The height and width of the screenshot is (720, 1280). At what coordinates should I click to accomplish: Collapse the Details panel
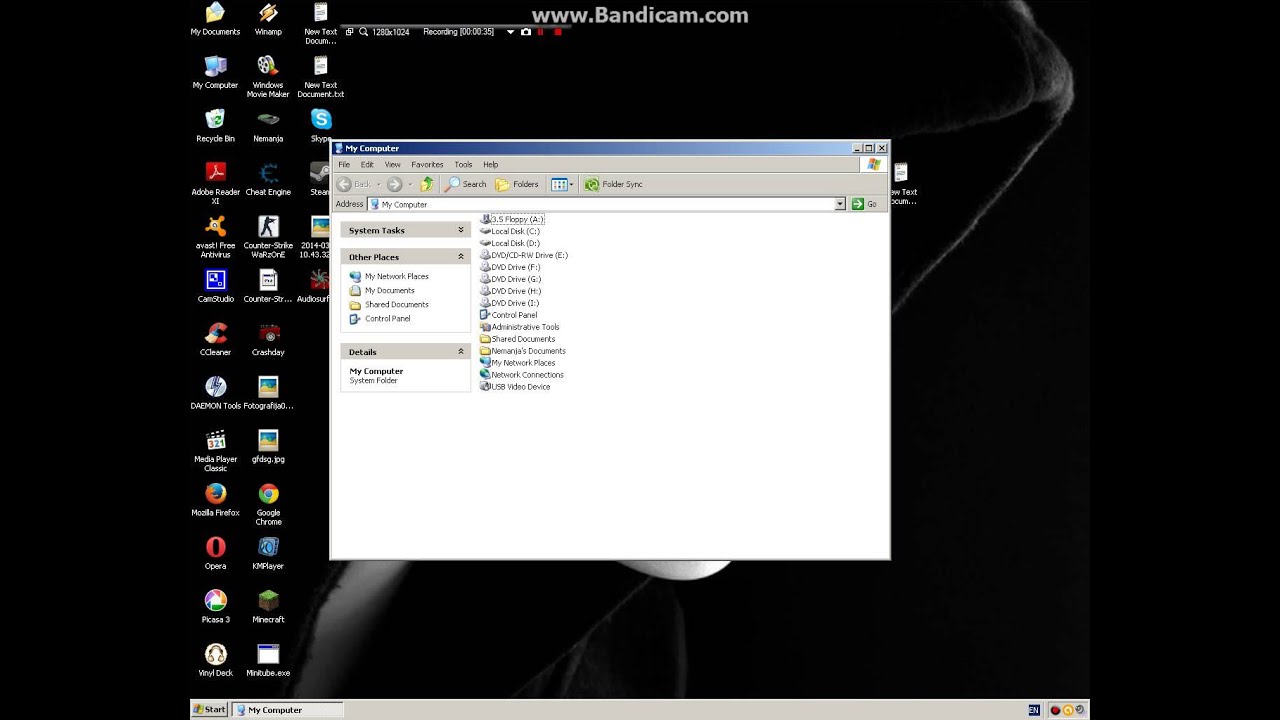461,352
